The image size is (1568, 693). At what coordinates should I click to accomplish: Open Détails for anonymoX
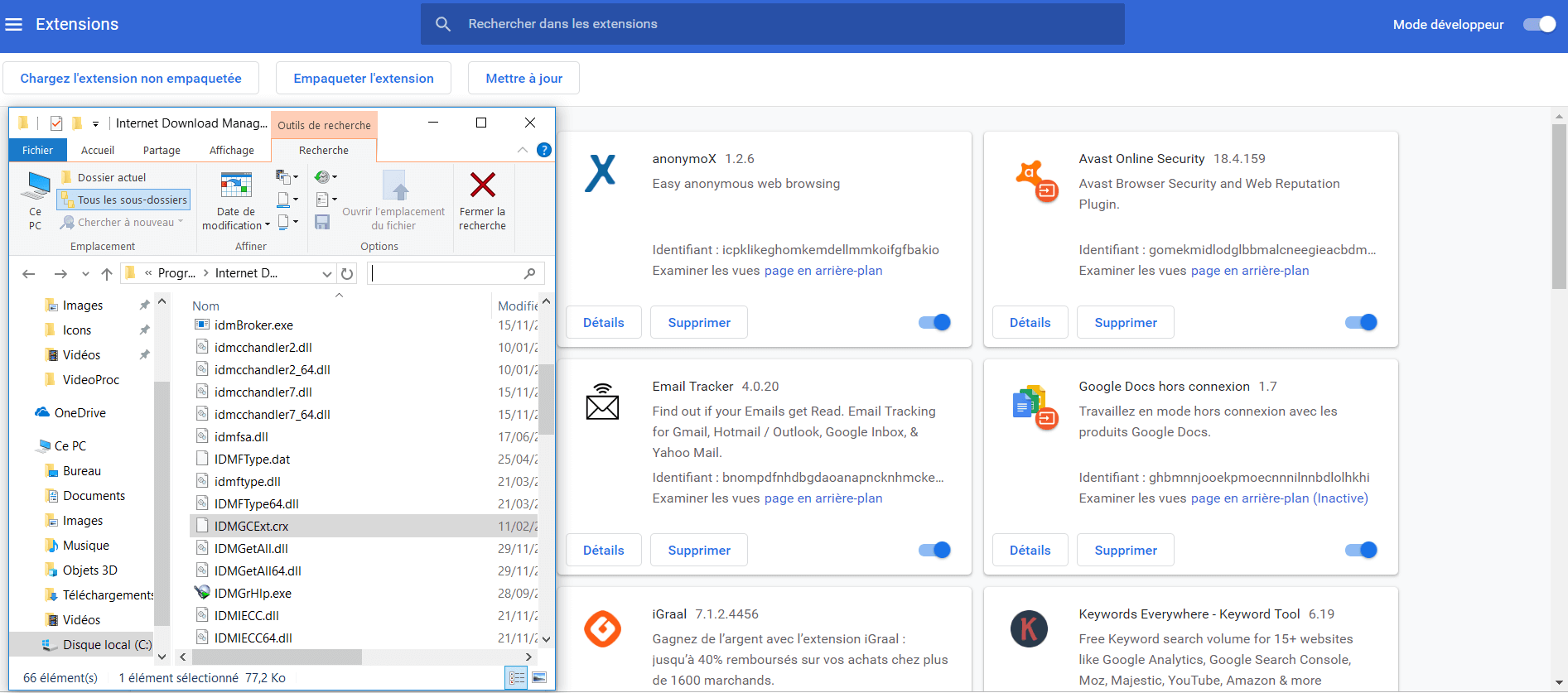tap(604, 323)
